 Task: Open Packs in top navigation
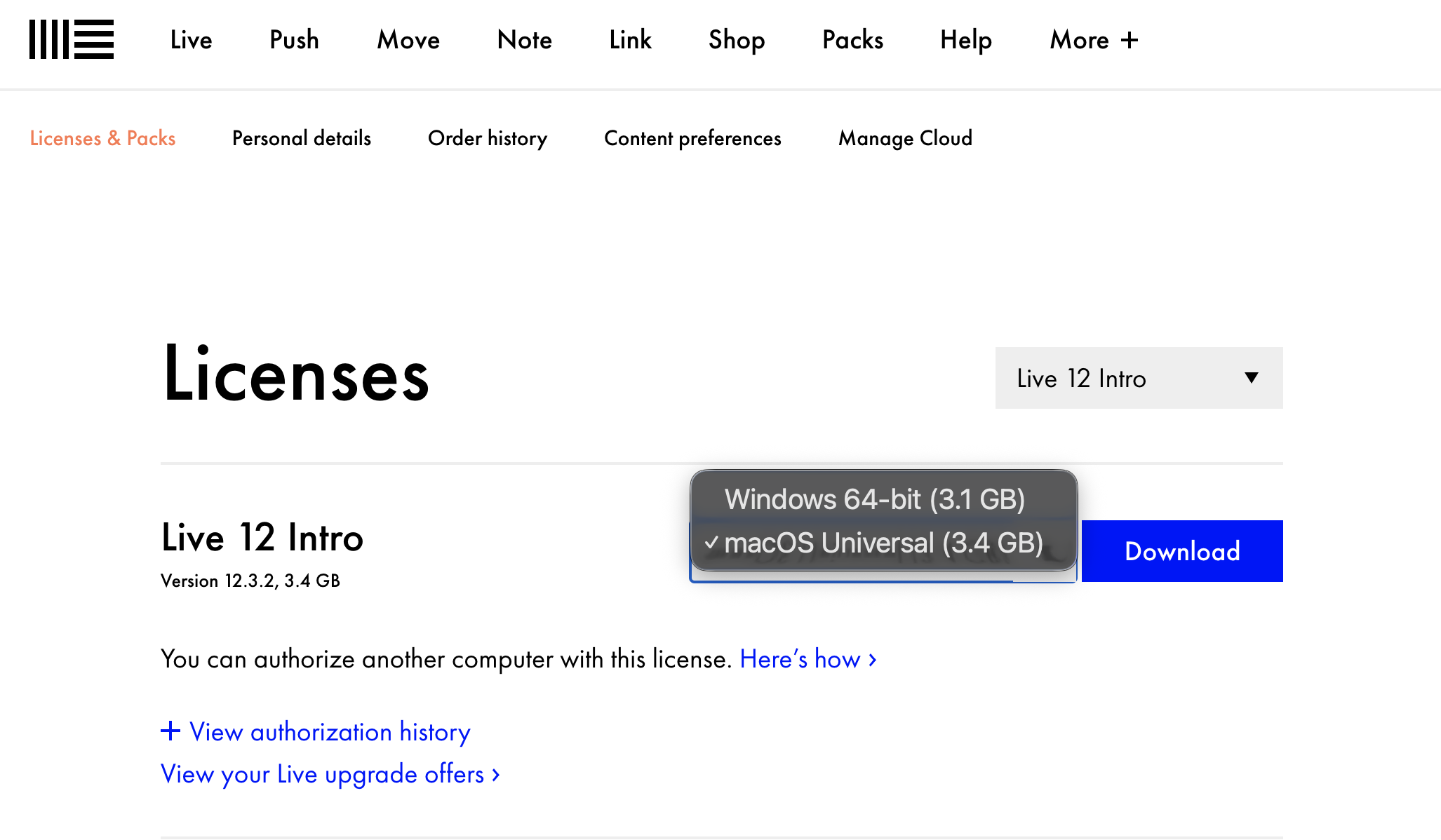point(852,40)
